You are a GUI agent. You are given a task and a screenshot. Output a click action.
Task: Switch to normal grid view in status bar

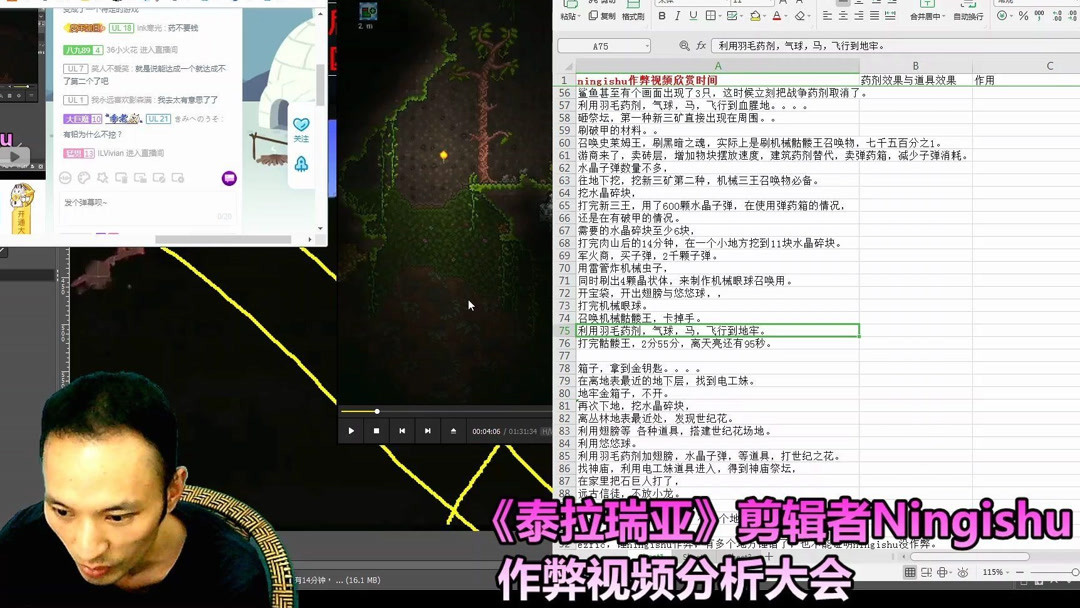(x=910, y=572)
